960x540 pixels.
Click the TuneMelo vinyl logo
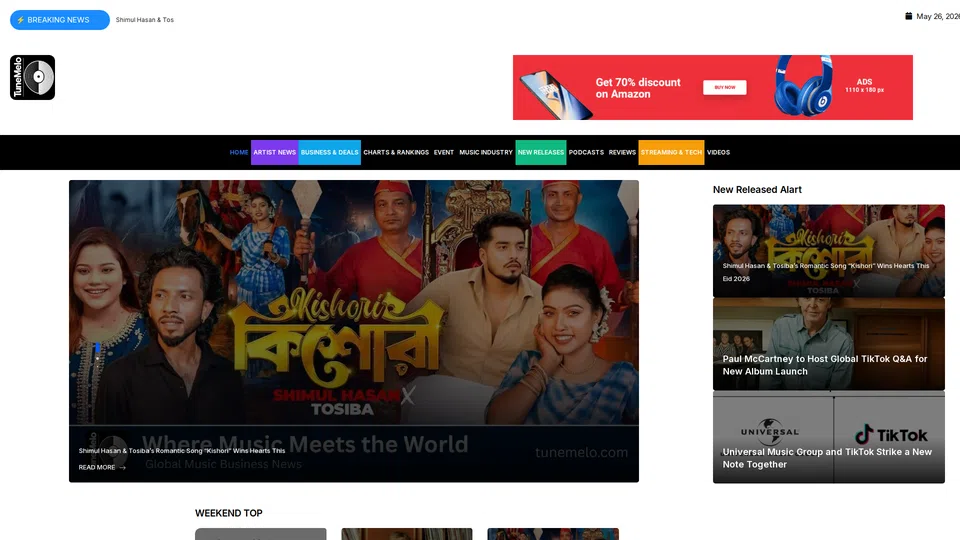(x=32, y=77)
